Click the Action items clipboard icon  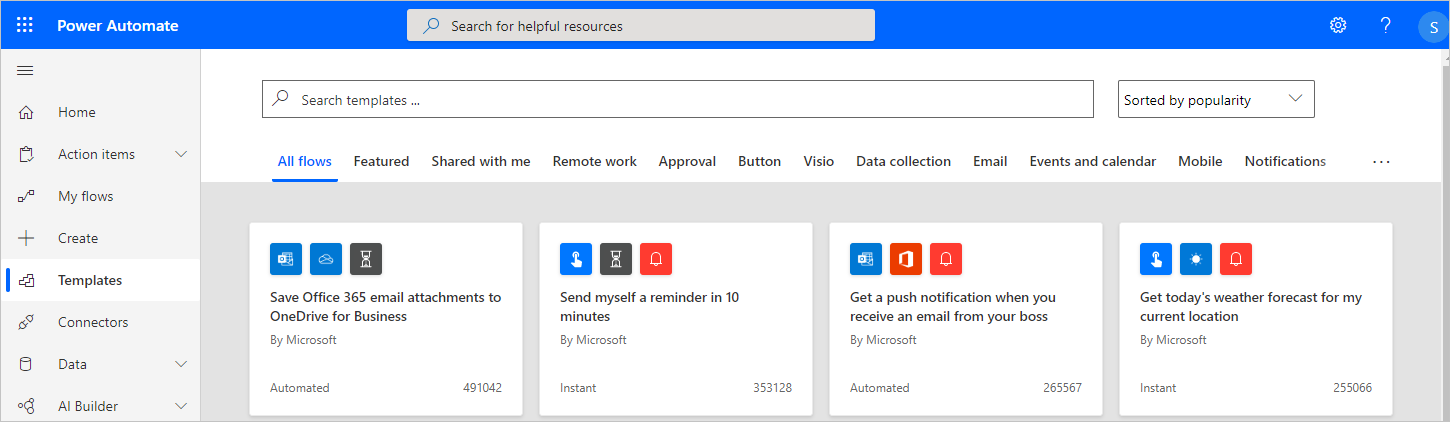point(27,154)
